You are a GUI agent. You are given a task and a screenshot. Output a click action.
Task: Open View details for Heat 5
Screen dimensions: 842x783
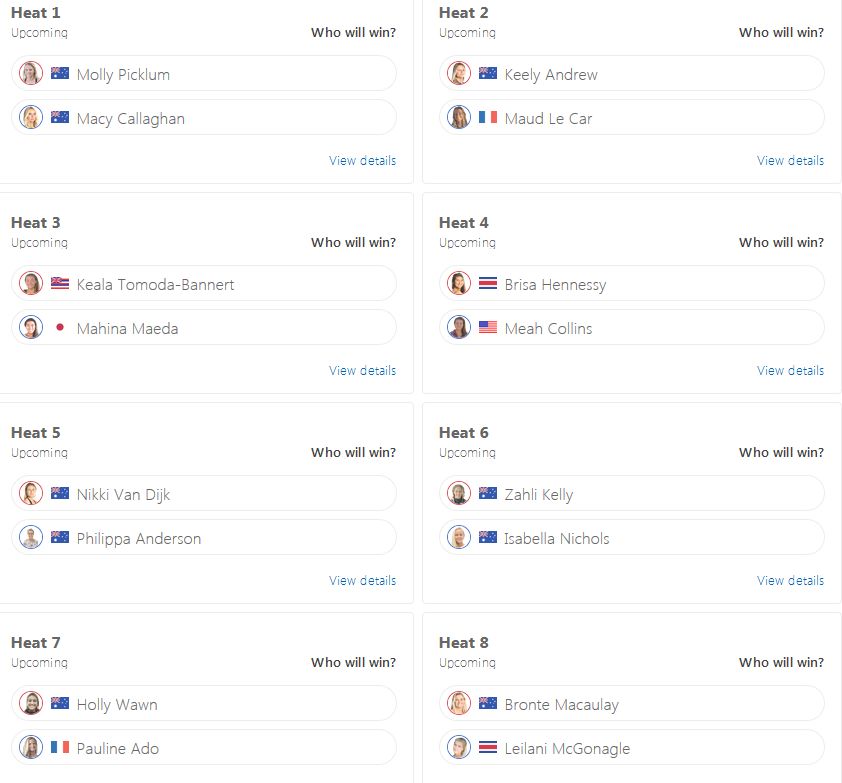(362, 581)
